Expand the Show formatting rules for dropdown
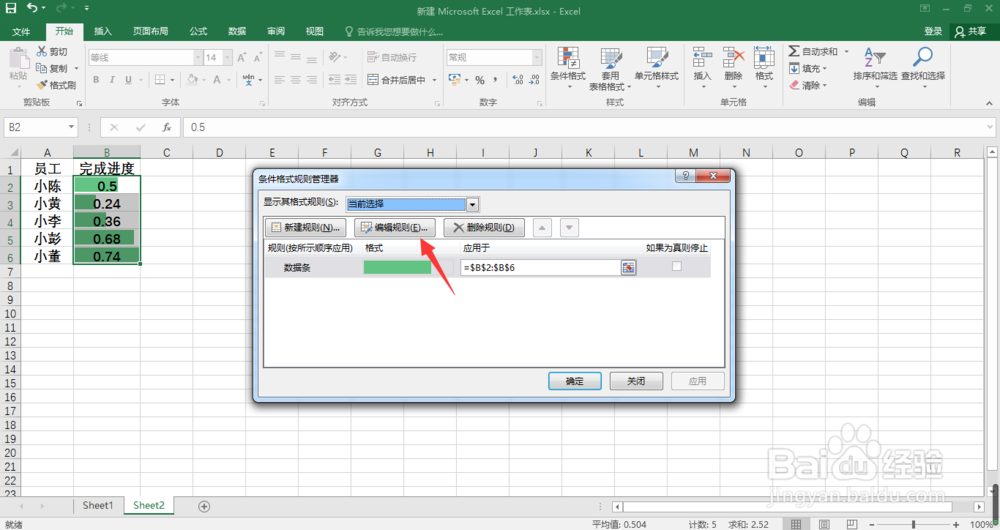The image size is (1000, 530). (473, 205)
